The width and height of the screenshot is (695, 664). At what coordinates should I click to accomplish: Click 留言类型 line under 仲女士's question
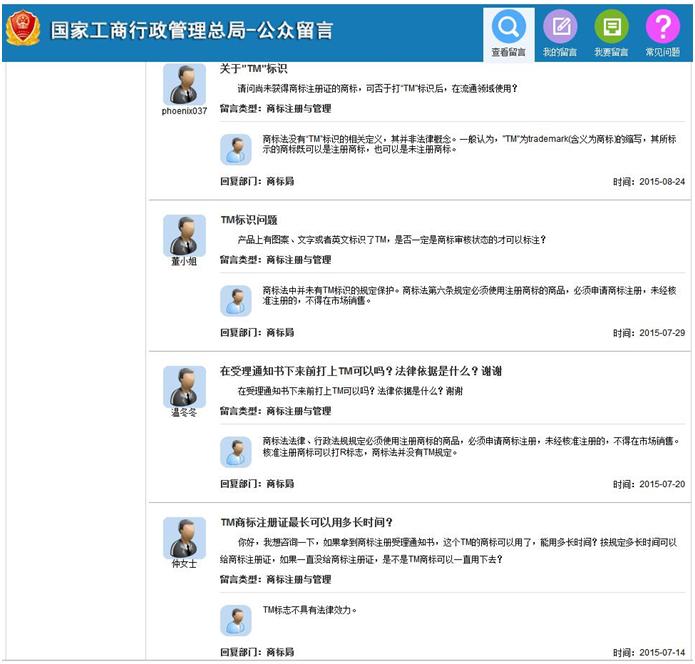pos(276,579)
